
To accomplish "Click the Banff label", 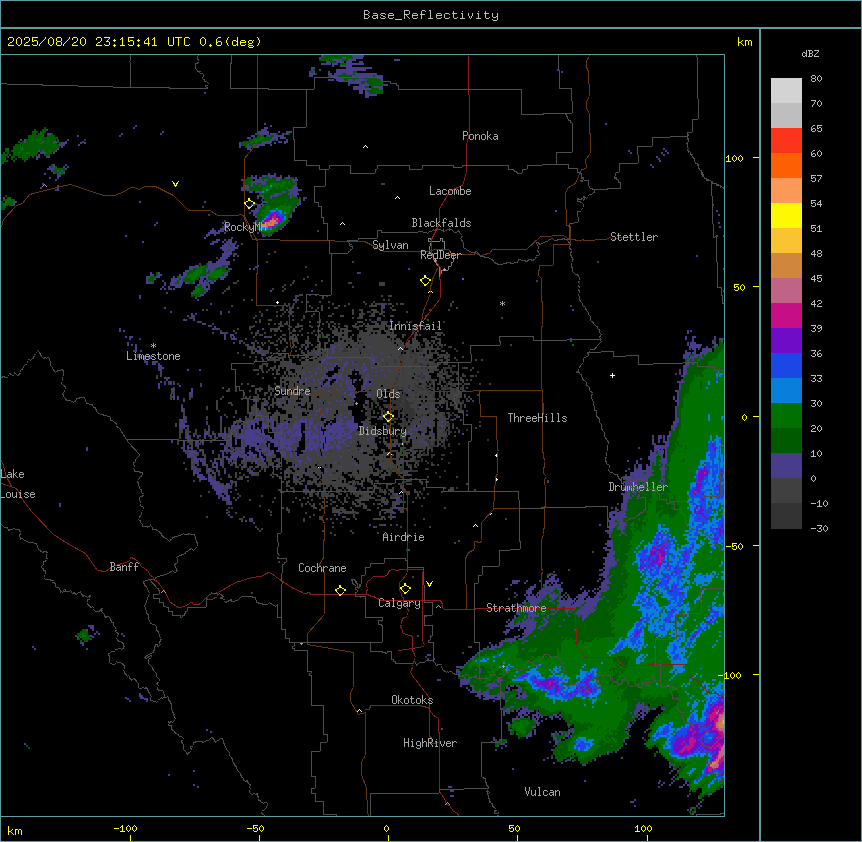I will (124, 567).
